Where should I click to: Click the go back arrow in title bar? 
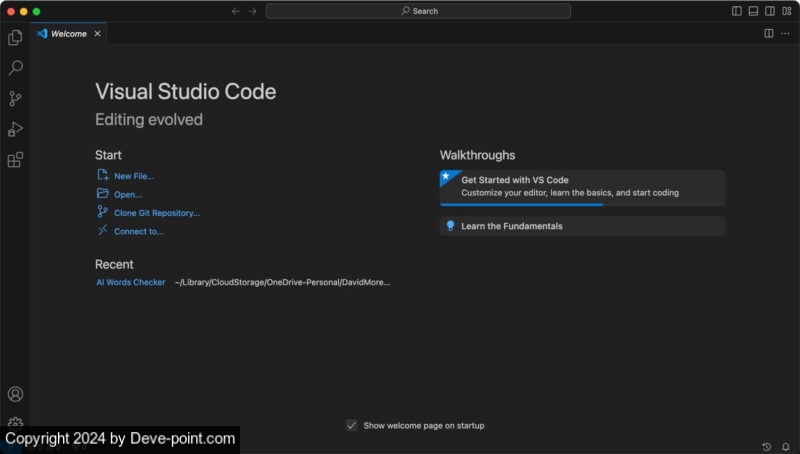(x=236, y=11)
